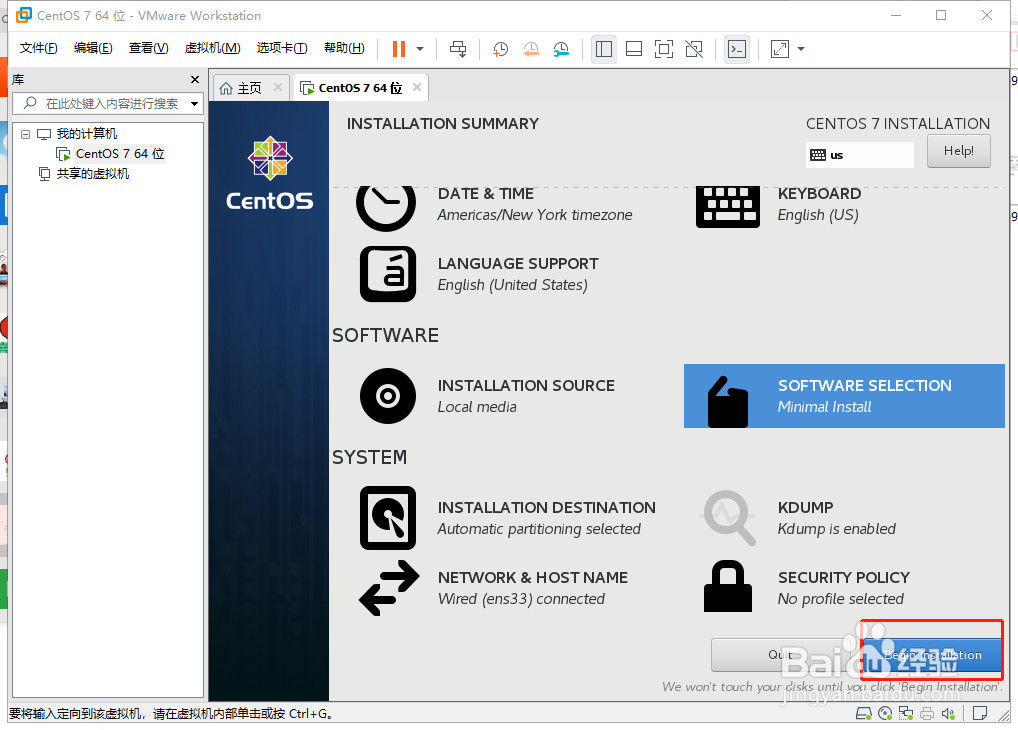Open the snapshot manager
The width and height of the screenshot is (1018, 730).
click(561, 49)
